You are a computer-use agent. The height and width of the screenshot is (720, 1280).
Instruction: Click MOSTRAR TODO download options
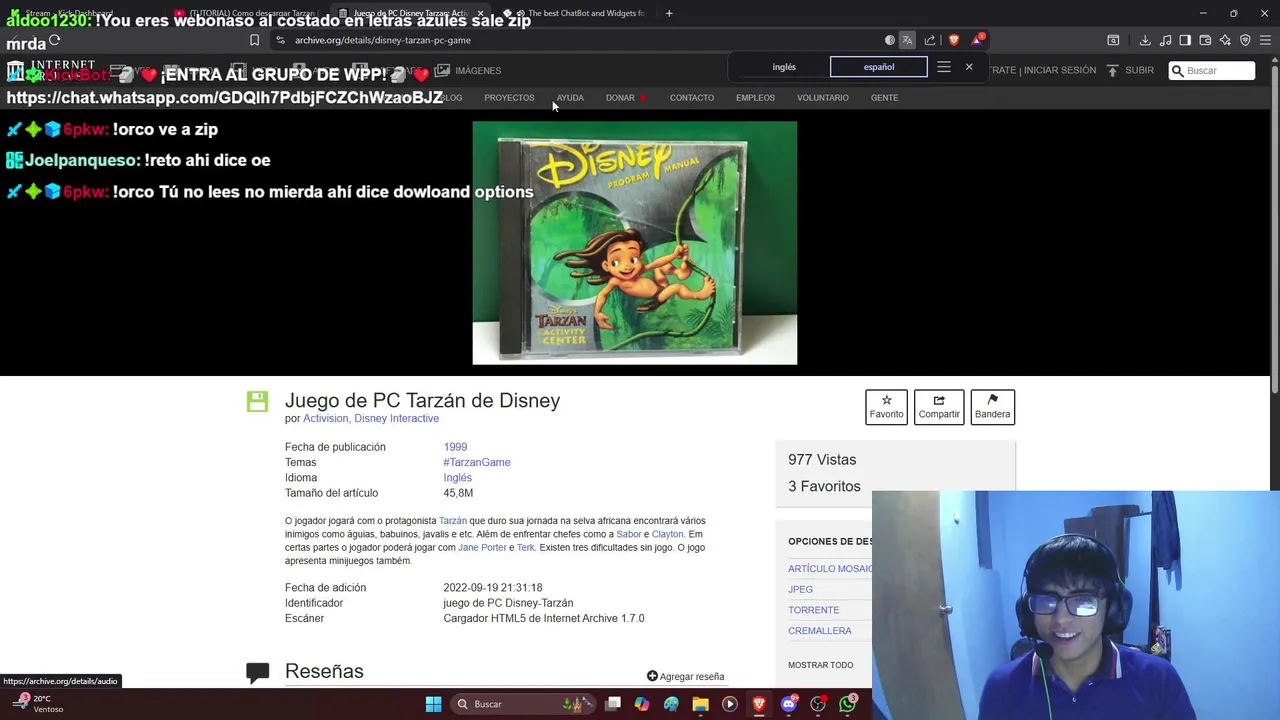pyautogui.click(x=820, y=665)
